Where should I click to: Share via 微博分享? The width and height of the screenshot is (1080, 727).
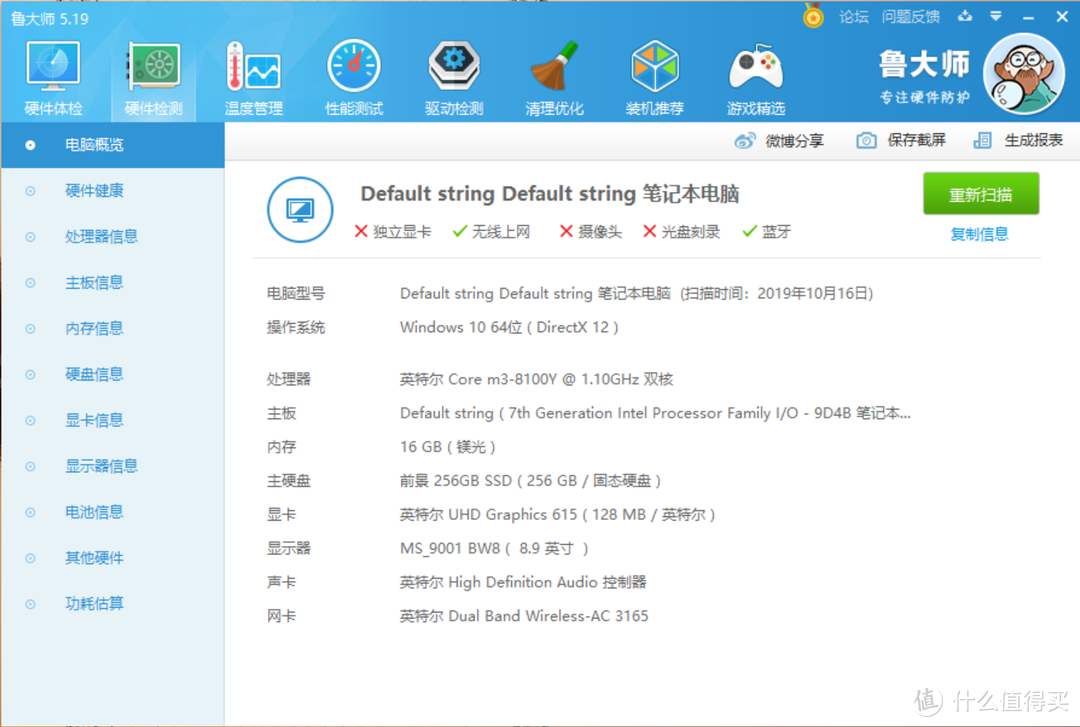coord(779,141)
